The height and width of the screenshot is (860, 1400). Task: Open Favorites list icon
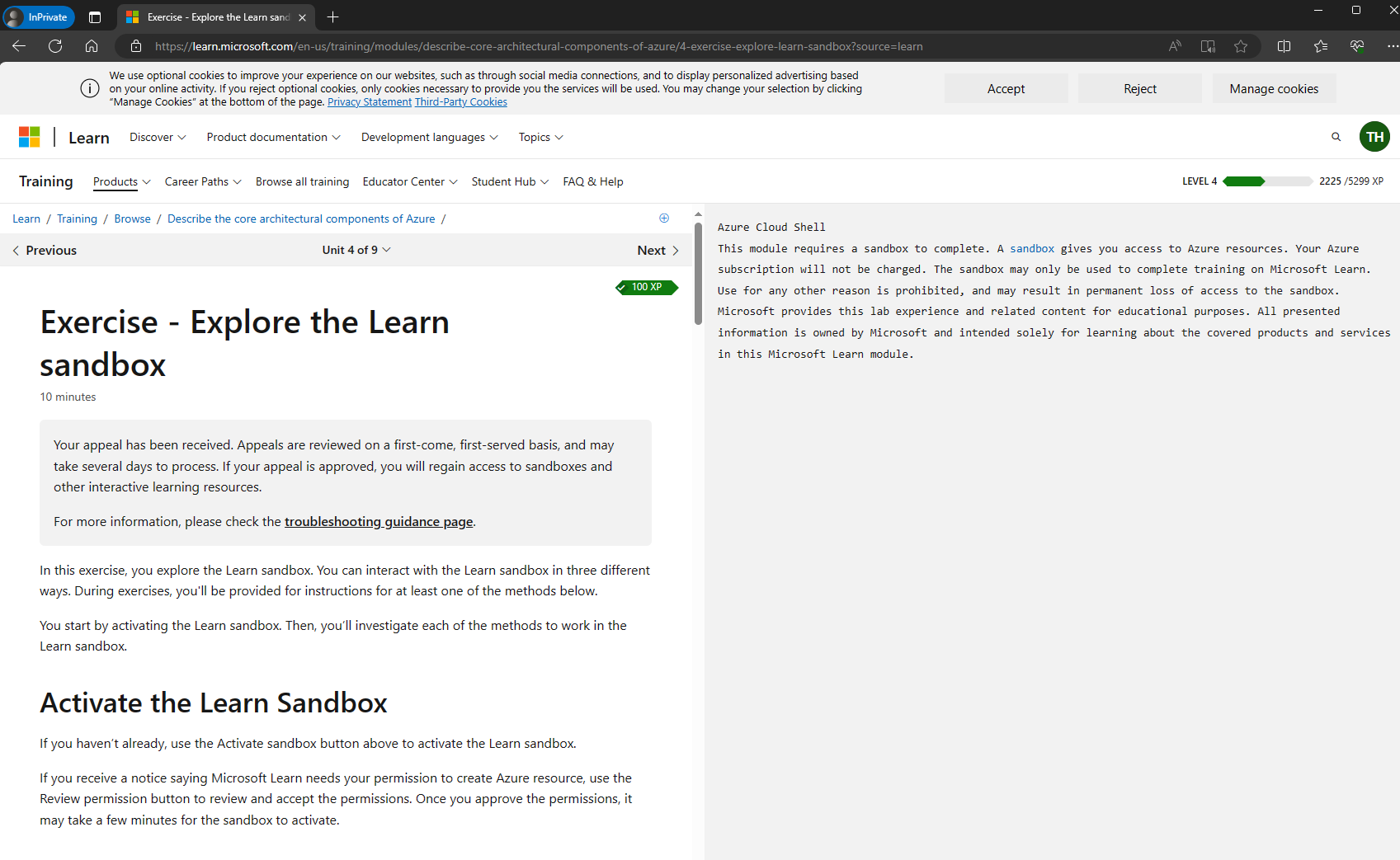[x=1321, y=46]
